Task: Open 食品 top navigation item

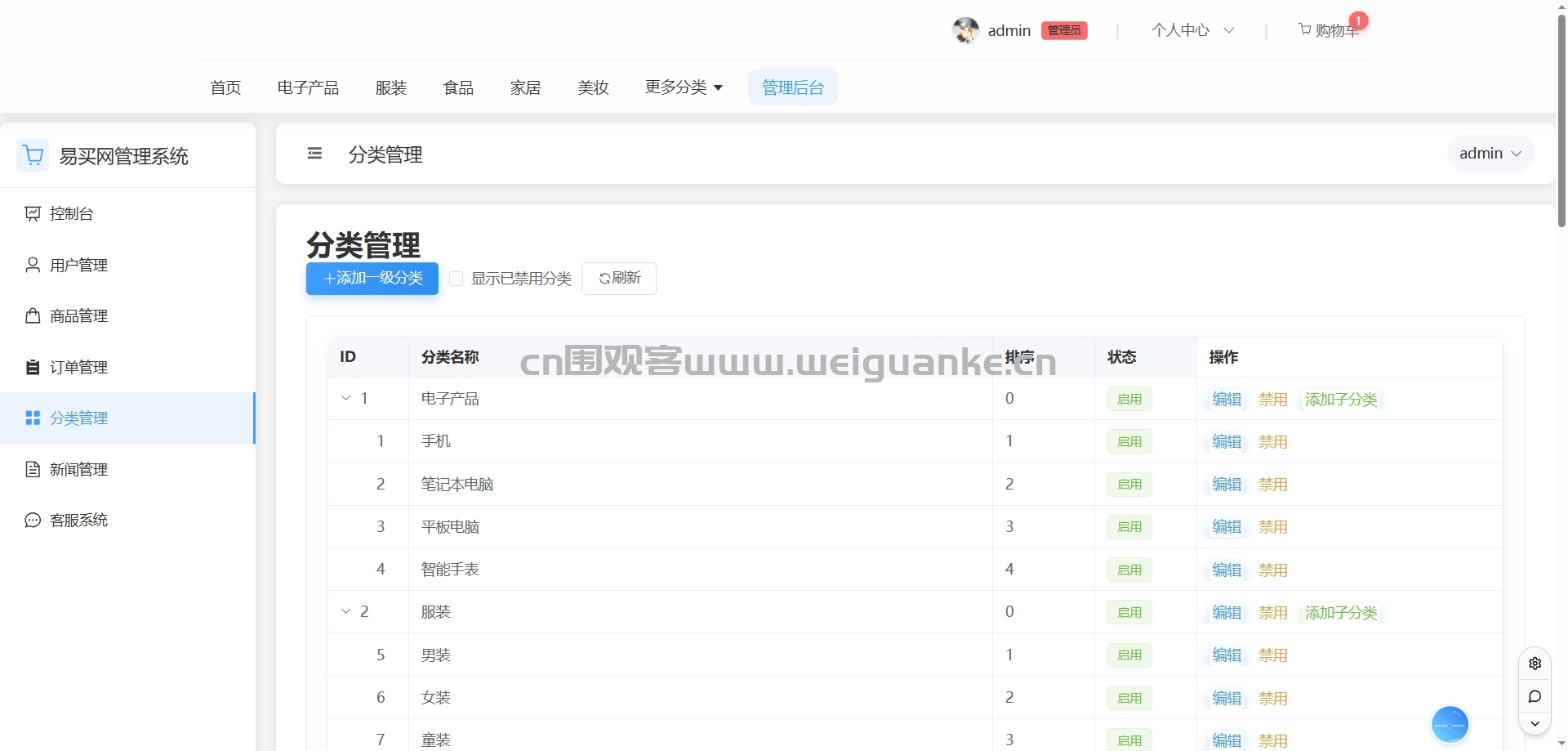Action: [x=458, y=87]
